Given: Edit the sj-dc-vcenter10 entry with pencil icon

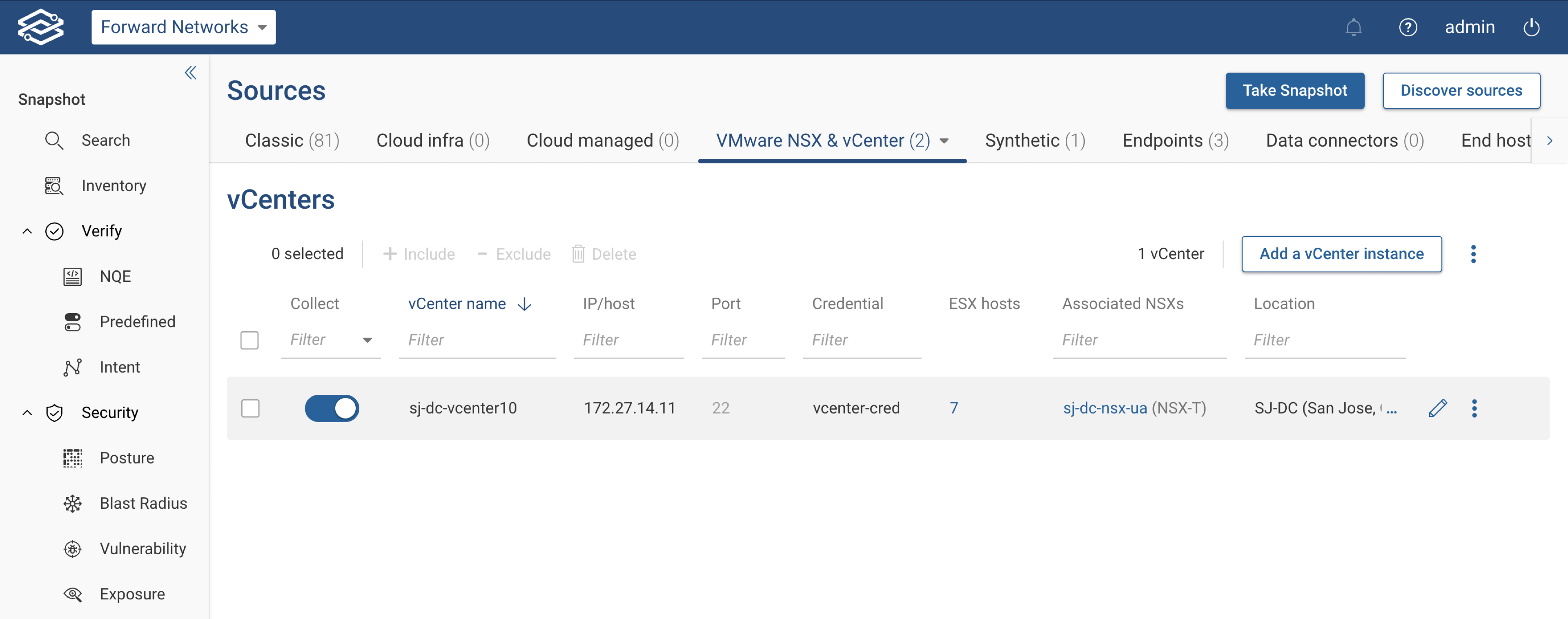Looking at the screenshot, I should tap(1438, 408).
